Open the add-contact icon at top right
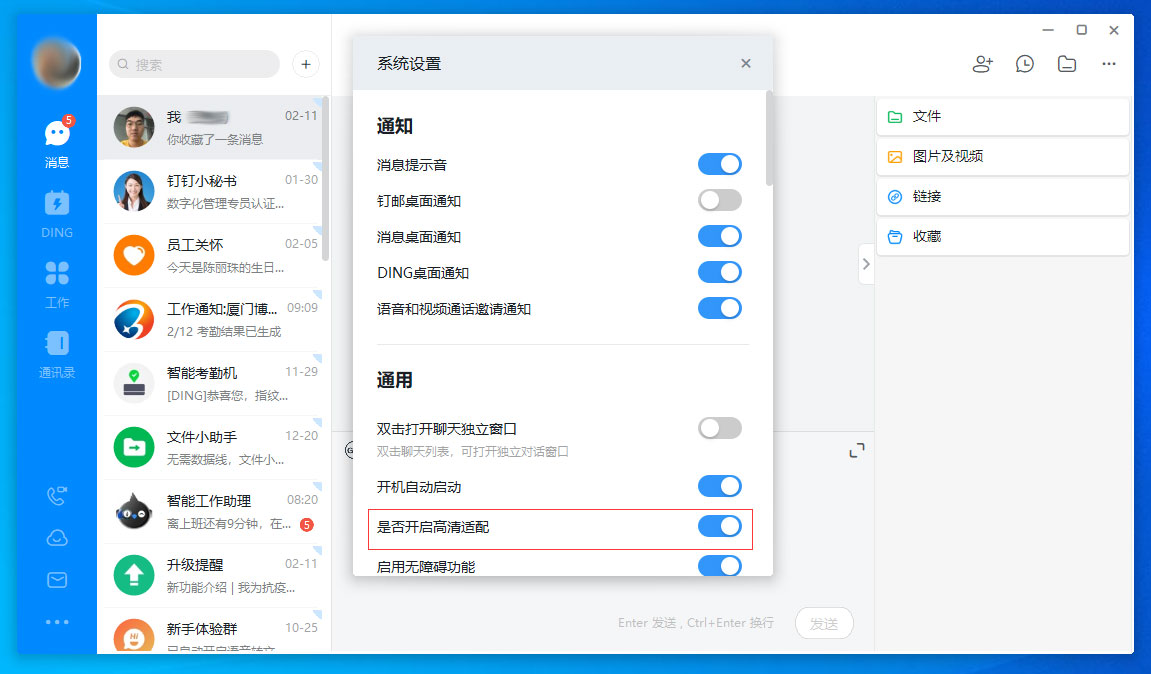 982,63
